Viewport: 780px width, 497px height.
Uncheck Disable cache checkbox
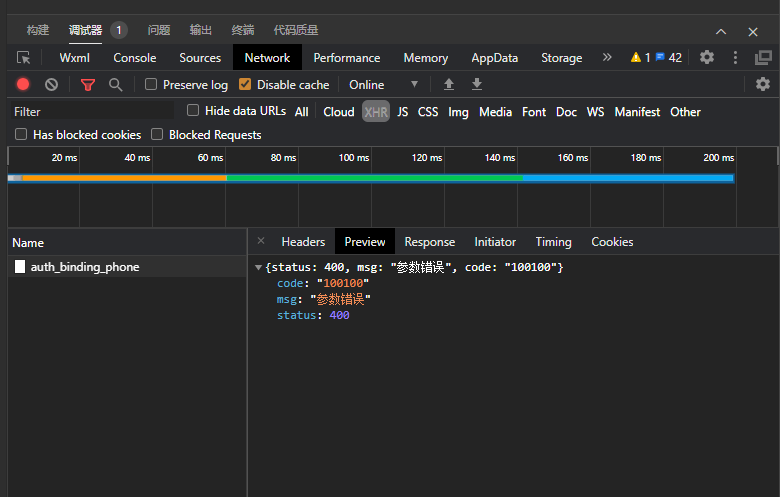click(x=245, y=84)
